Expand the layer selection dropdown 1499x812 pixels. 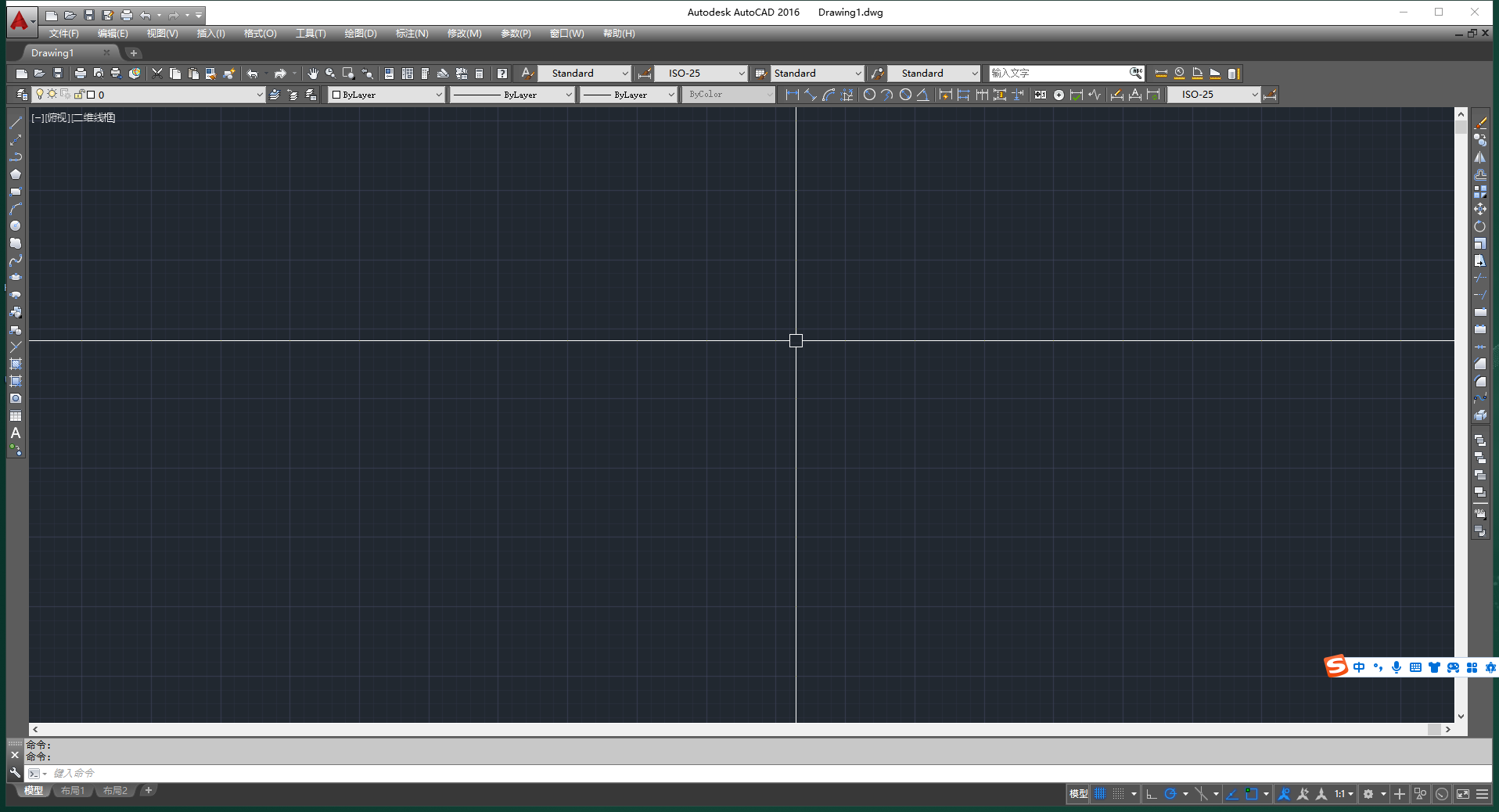click(260, 95)
